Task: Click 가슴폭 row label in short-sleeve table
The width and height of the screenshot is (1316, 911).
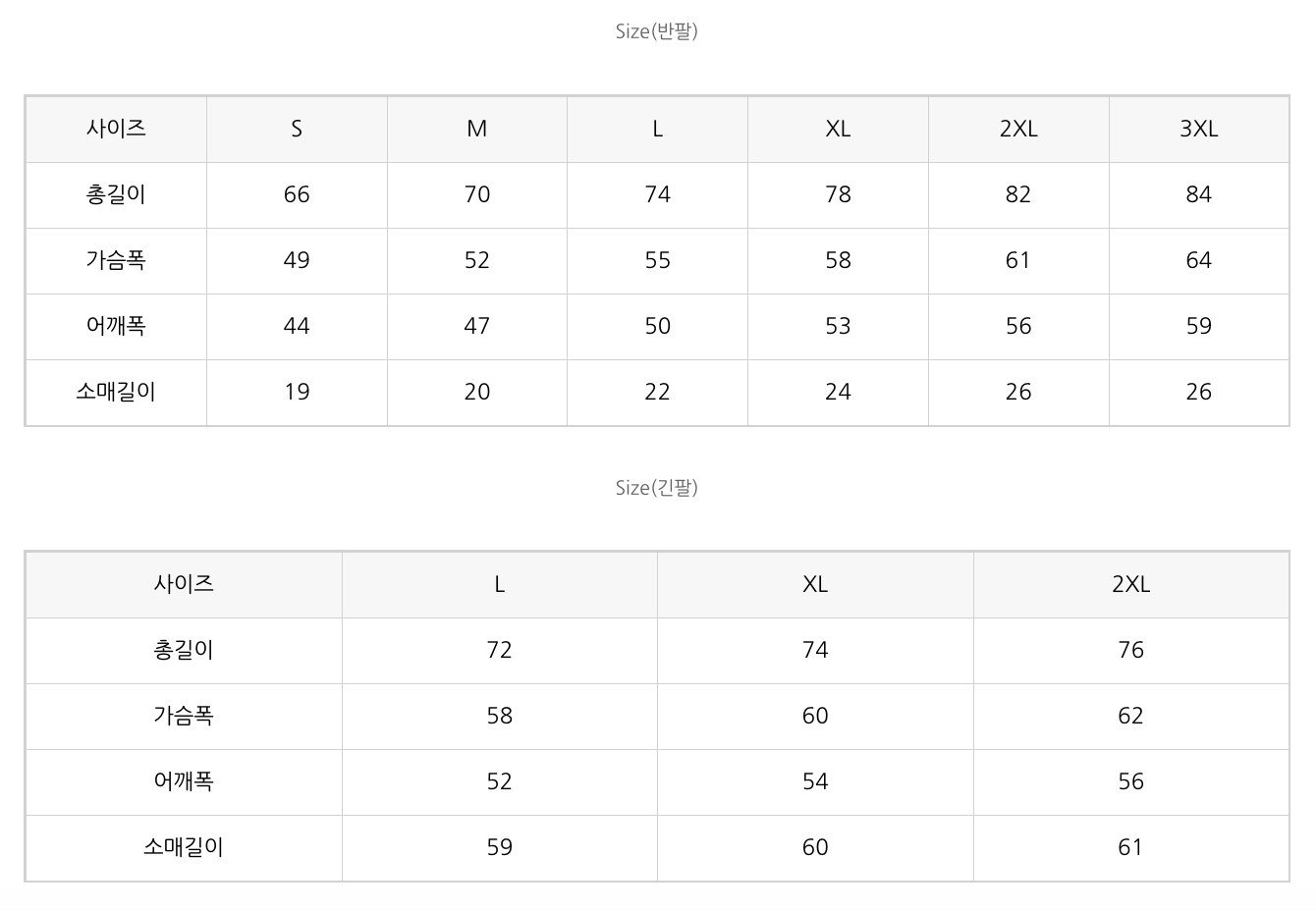Action: [x=116, y=260]
